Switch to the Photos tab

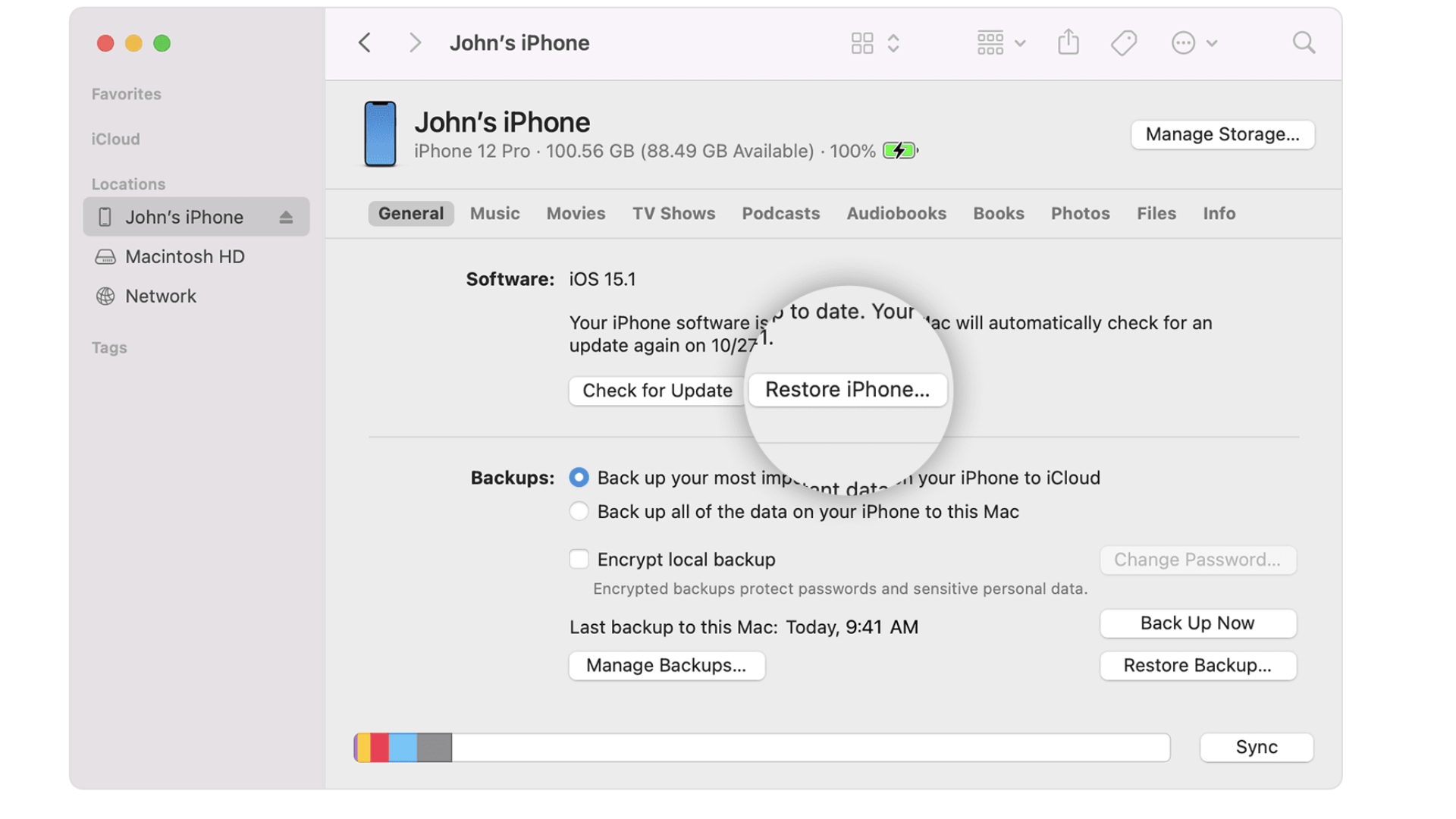(x=1080, y=214)
